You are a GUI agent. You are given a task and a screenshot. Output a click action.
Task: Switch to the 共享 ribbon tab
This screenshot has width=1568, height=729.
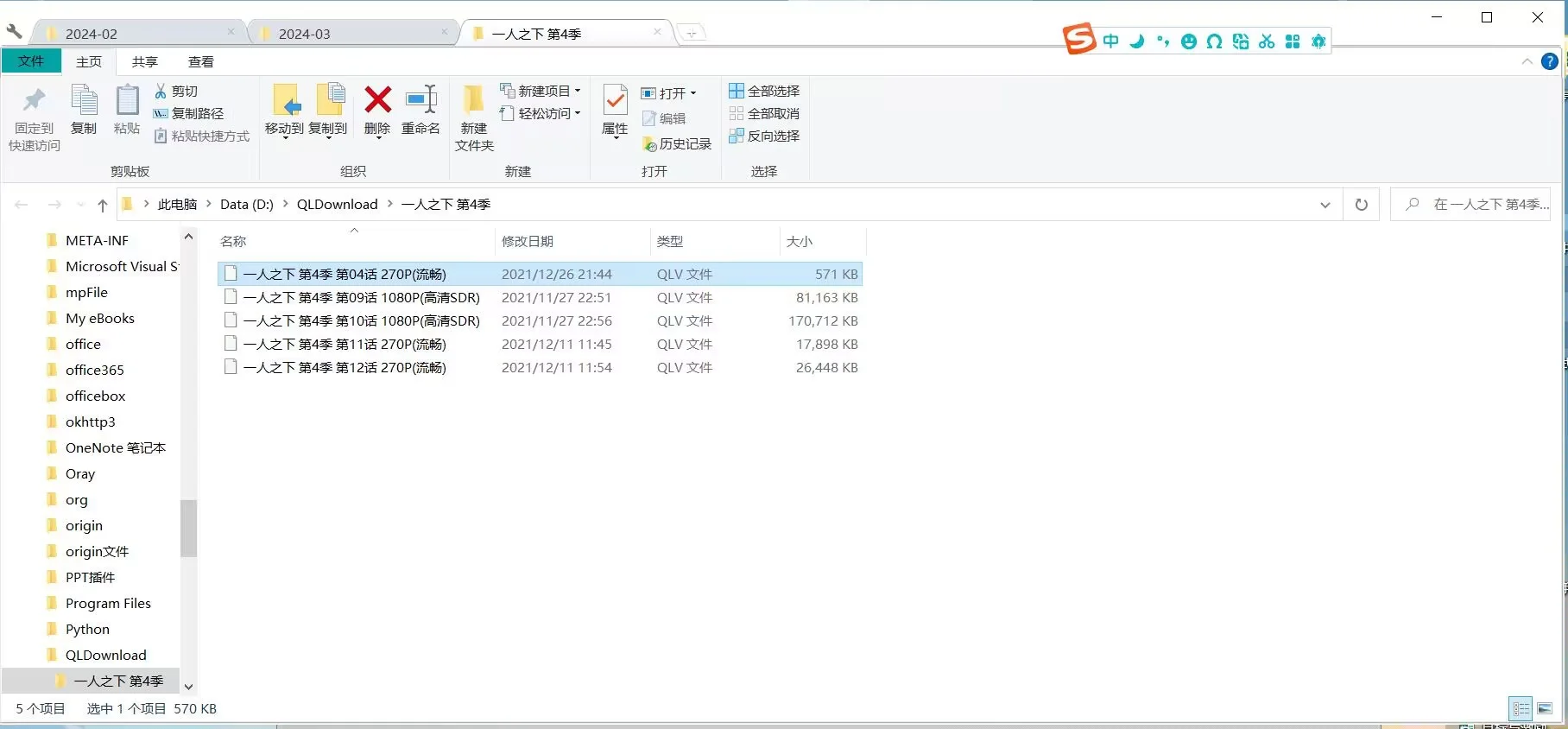pos(144,61)
